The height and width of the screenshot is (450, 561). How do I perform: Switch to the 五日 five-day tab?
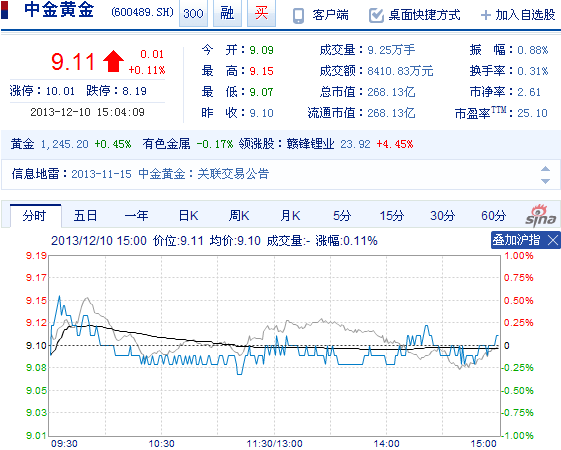(86, 216)
